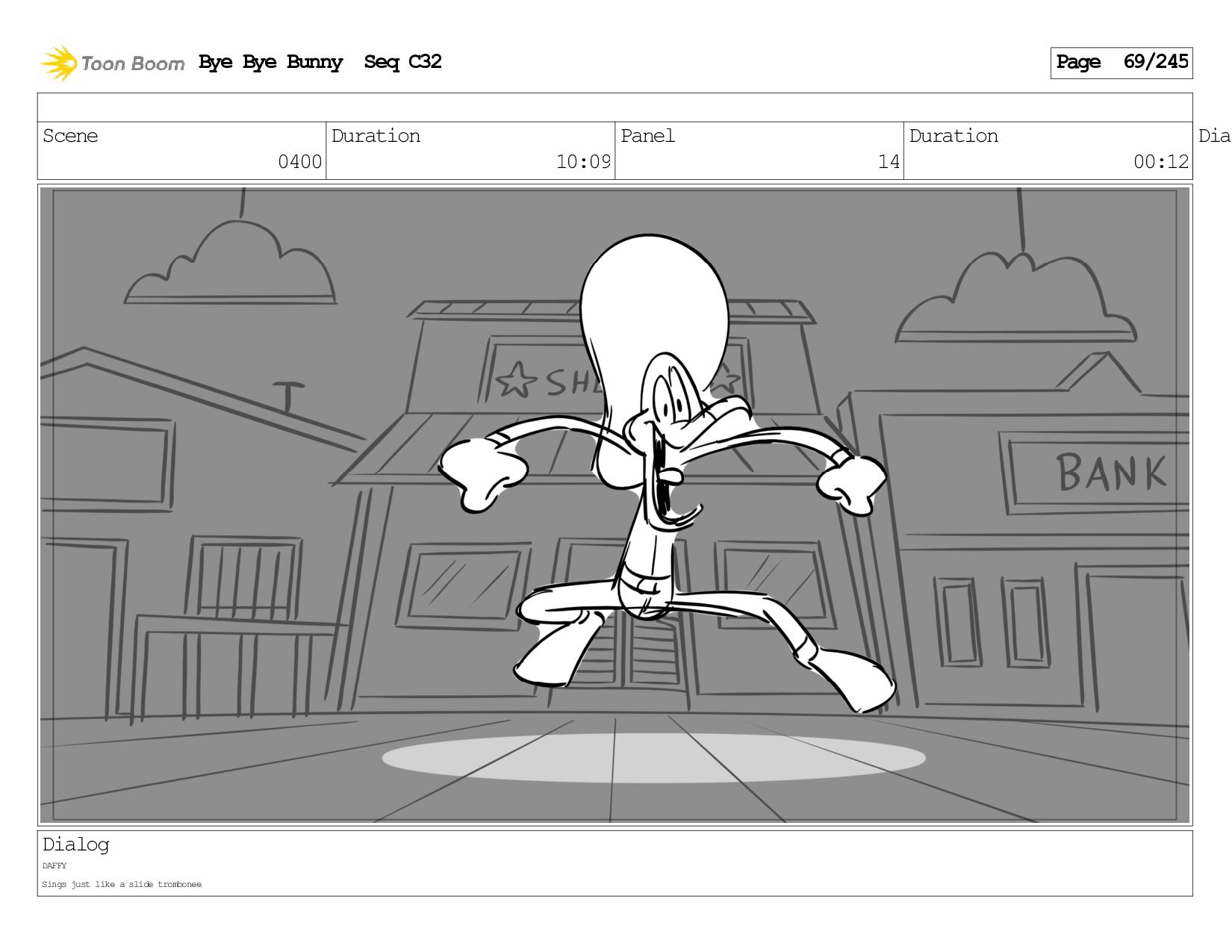Click the Duration label beside Scene
1232x952 pixels.
coord(376,136)
